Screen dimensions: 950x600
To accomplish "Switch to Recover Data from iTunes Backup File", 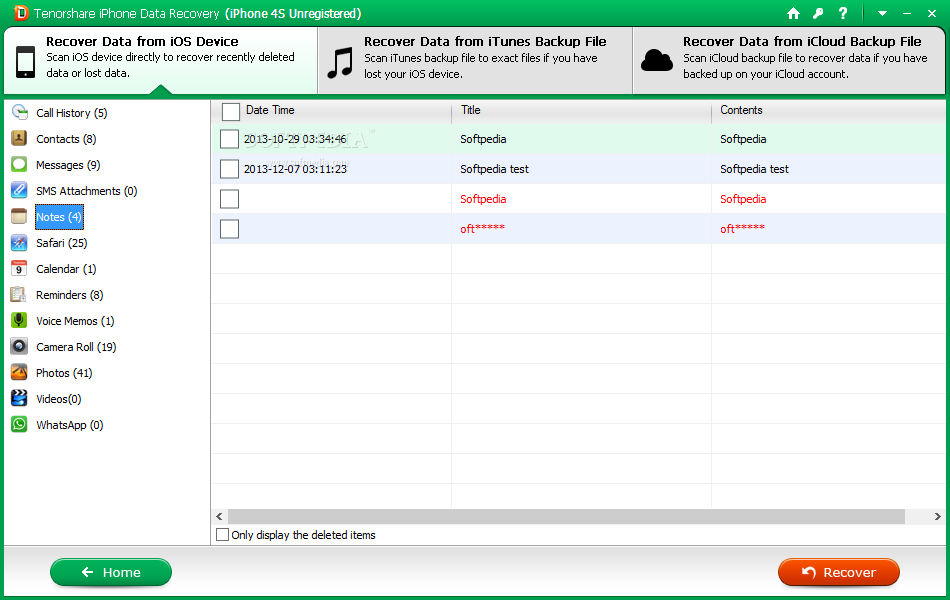I will (x=476, y=60).
